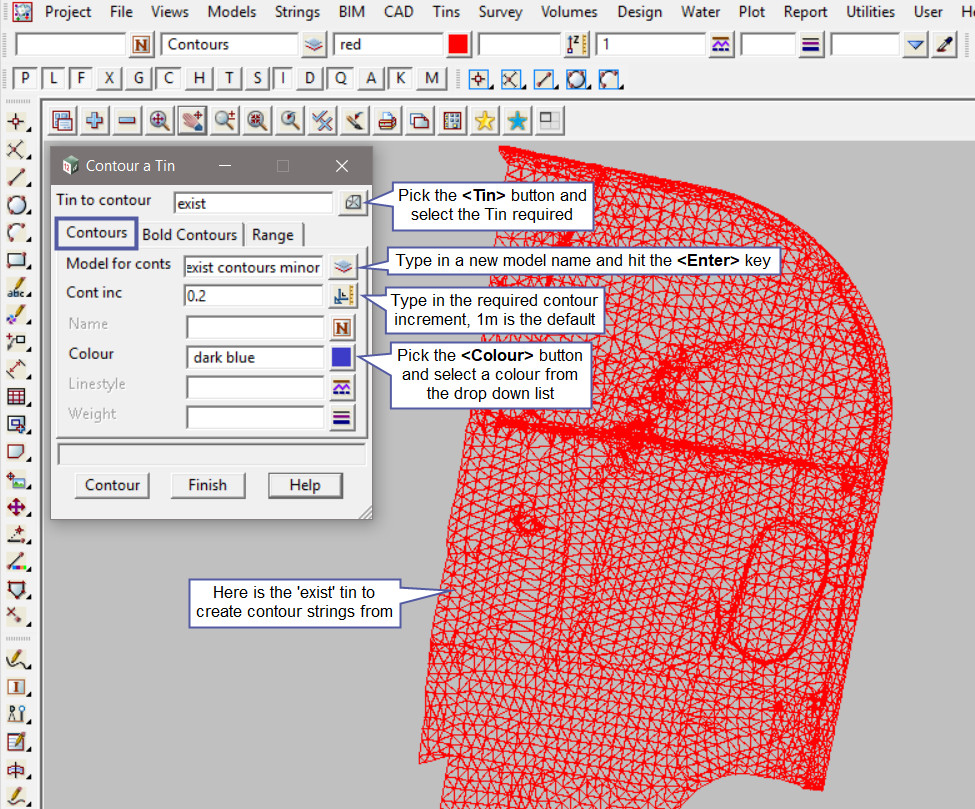Click the dark blue Colour swatch

[343, 357]
